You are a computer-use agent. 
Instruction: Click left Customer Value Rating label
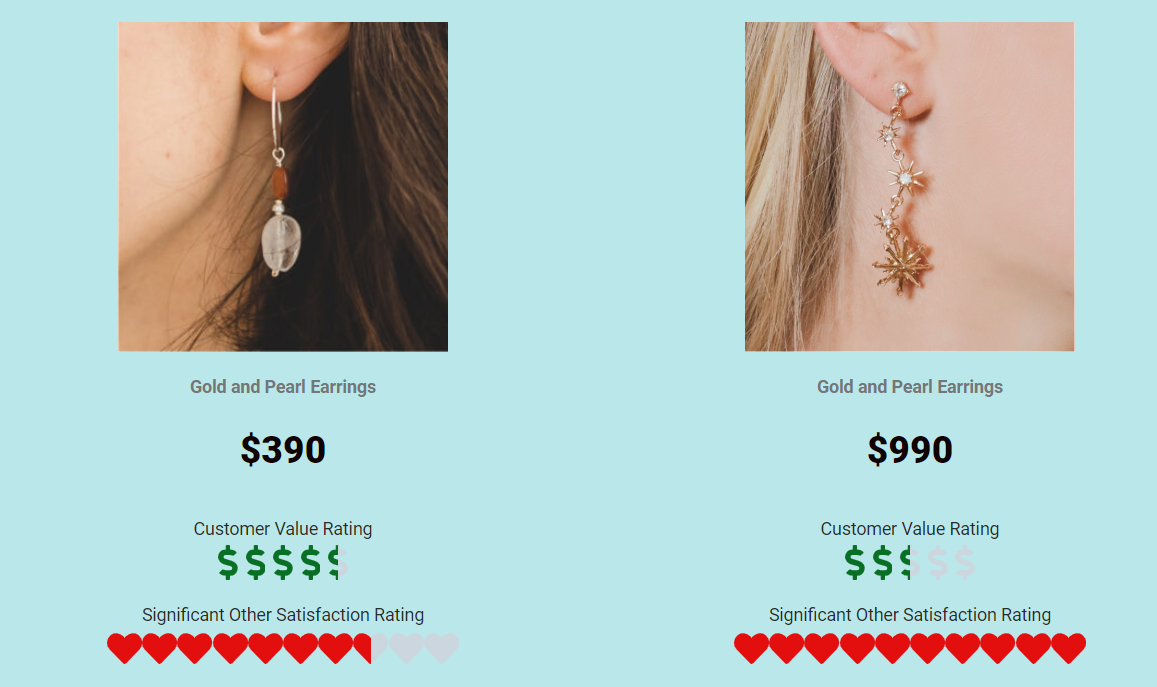point(283,529)
